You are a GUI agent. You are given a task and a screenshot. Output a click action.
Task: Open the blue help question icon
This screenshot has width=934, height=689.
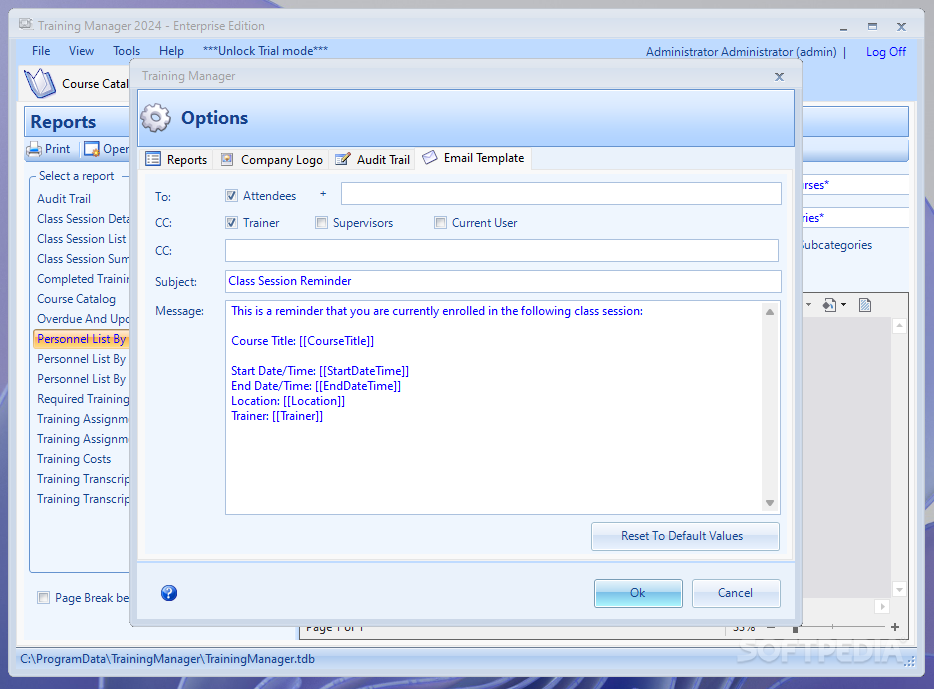click(169, 593)
